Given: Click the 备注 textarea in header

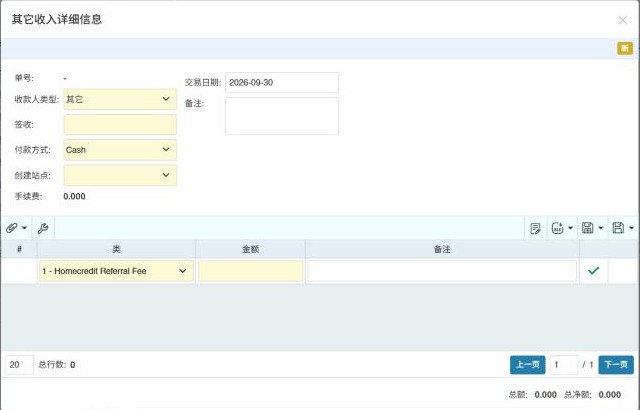Looking at the screenshot, I should (282, 116).
